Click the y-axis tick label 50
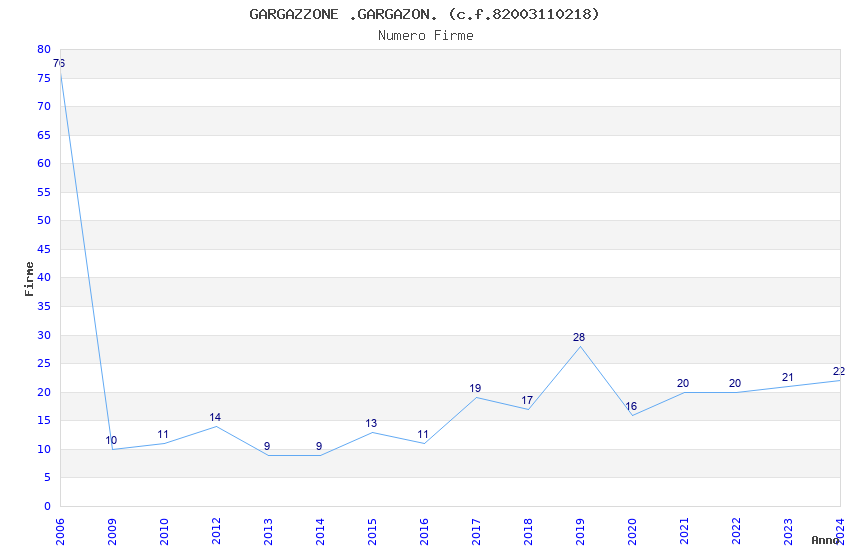850x550 pixels. (x=44, y=220)
